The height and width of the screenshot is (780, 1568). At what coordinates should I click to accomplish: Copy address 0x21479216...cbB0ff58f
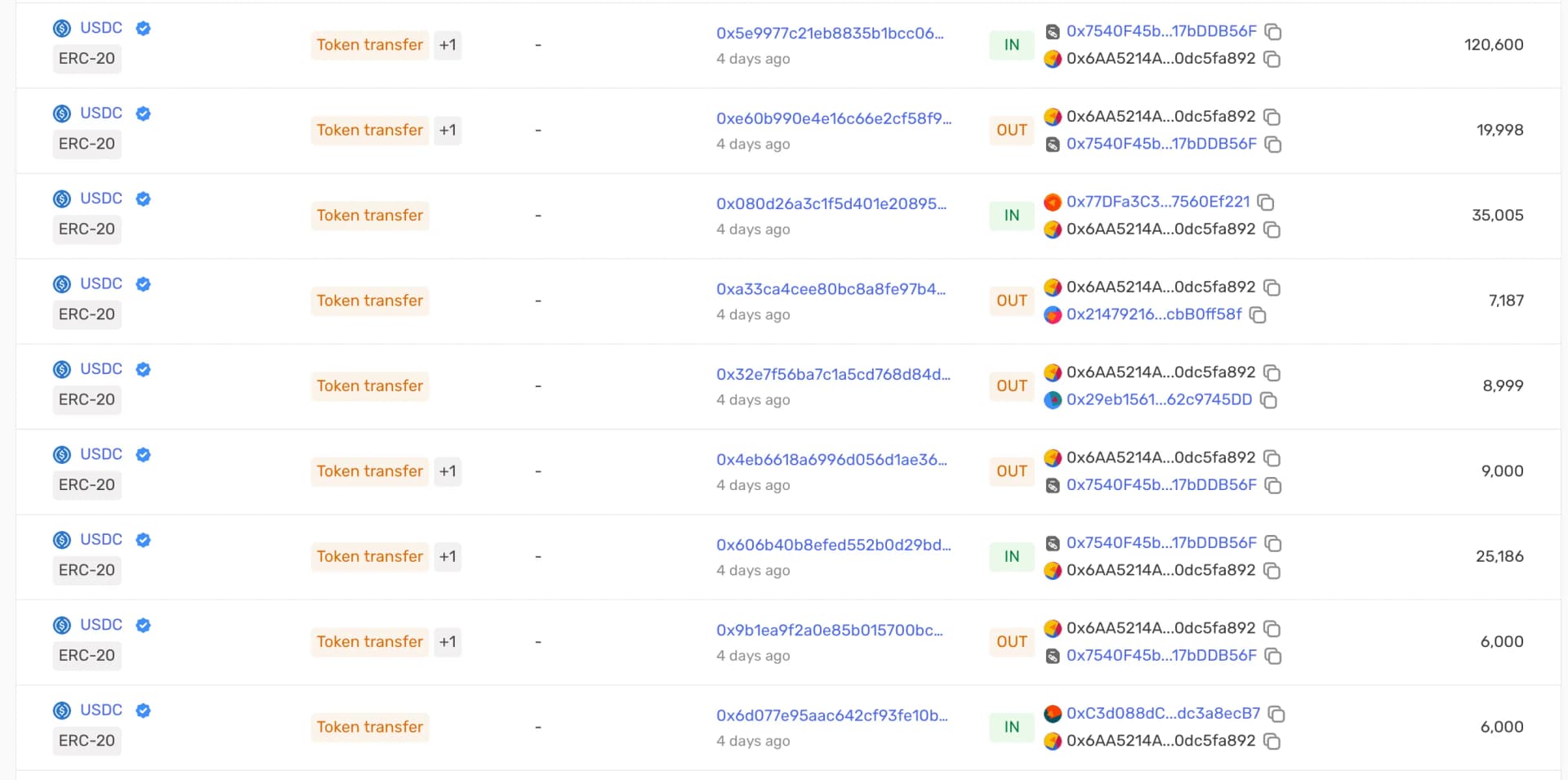[1258, 315]
